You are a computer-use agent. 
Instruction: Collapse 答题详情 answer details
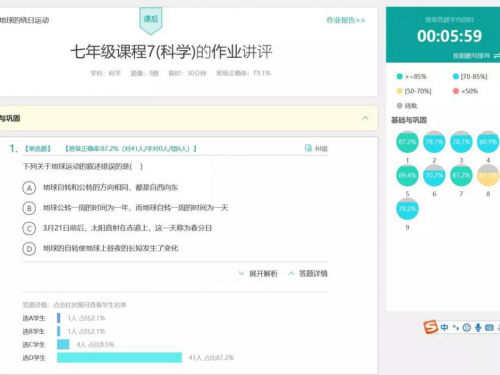coord(308,274)
